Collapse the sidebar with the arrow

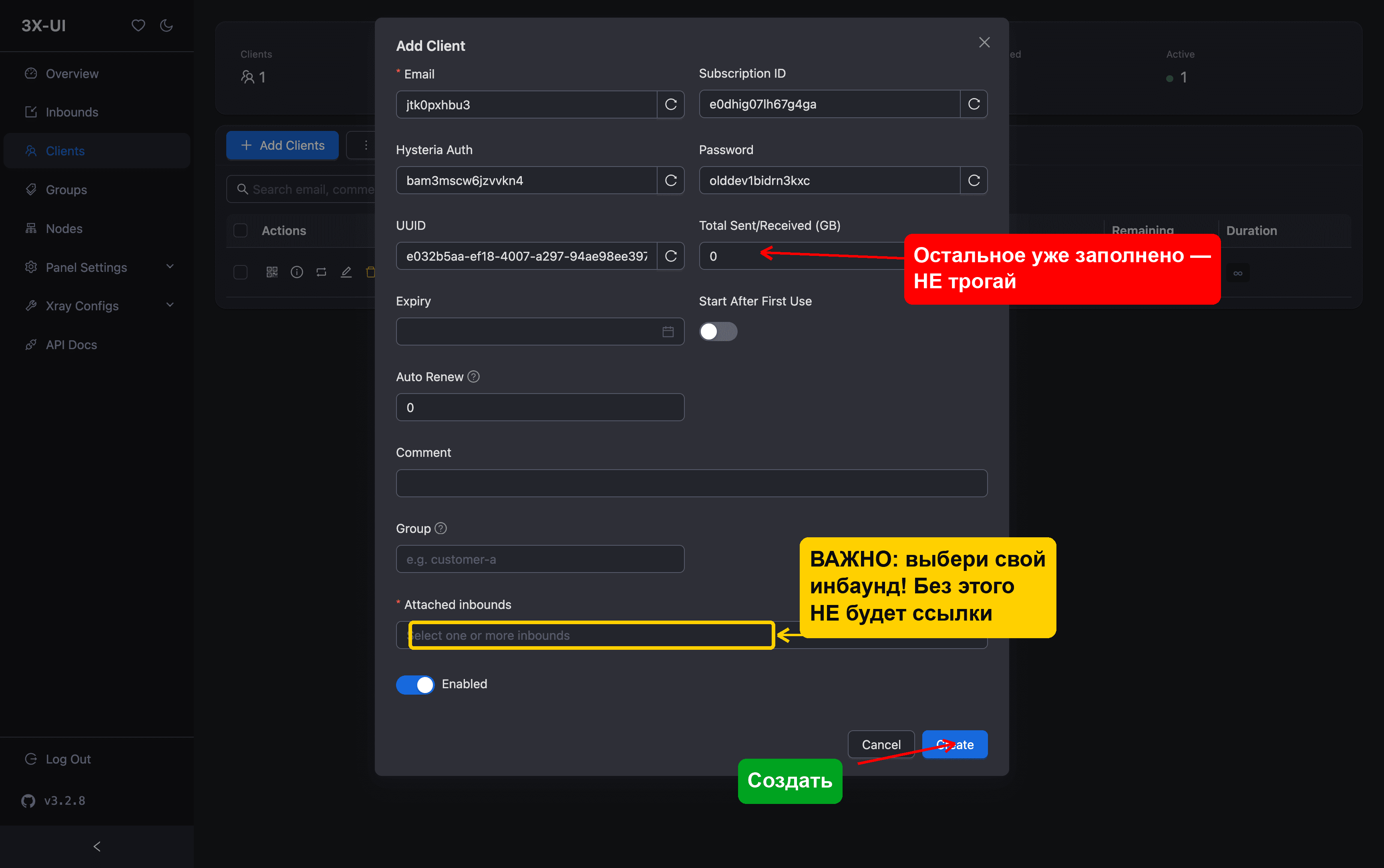97,846
